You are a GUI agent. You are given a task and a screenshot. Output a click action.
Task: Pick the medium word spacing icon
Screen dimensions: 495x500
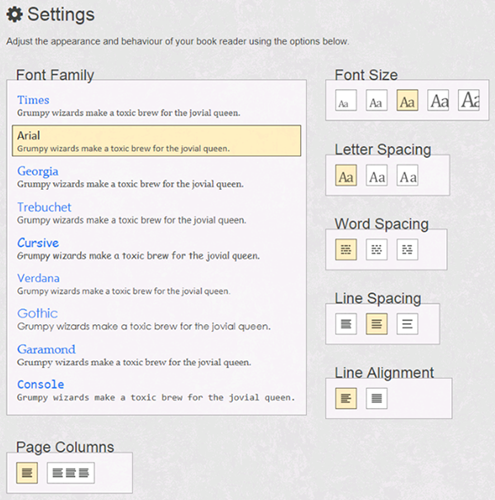coord(376,249)
